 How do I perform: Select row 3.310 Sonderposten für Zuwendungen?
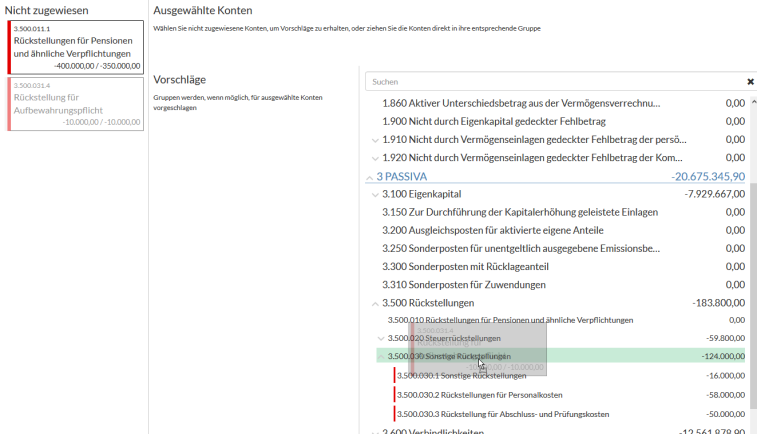(561, 285)
